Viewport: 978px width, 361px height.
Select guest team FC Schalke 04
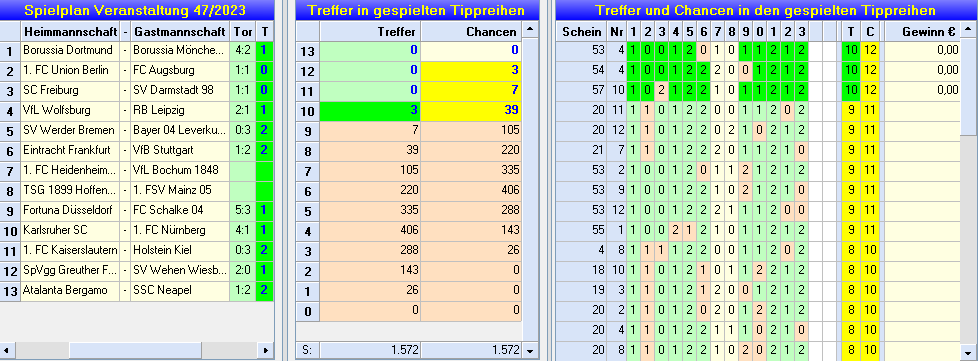click(x=180, y=210)
